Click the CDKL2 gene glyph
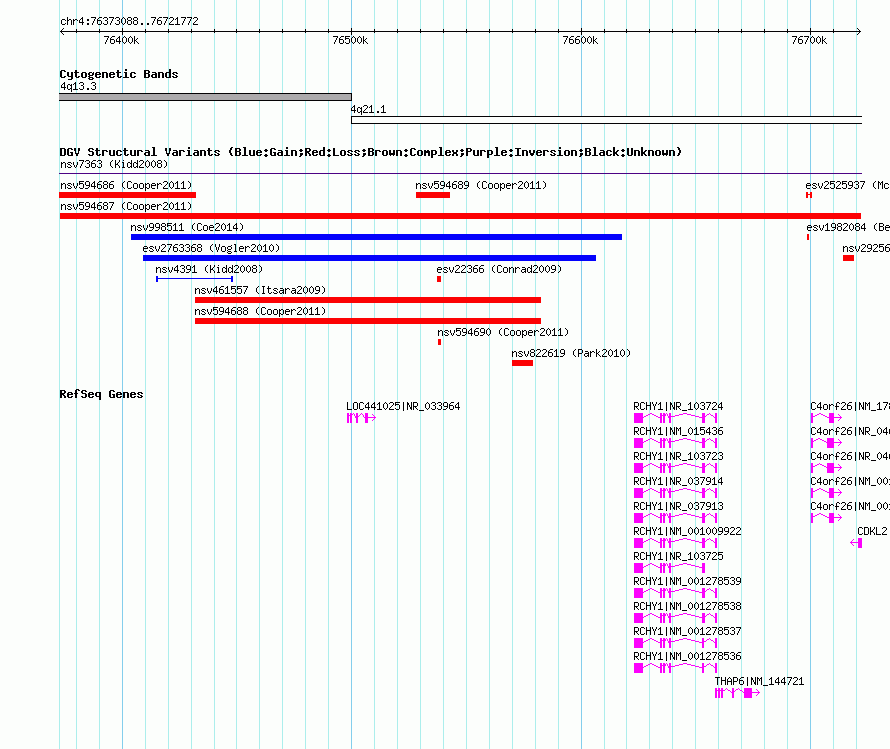Viewport: 890px width, 749px height. 857,543
